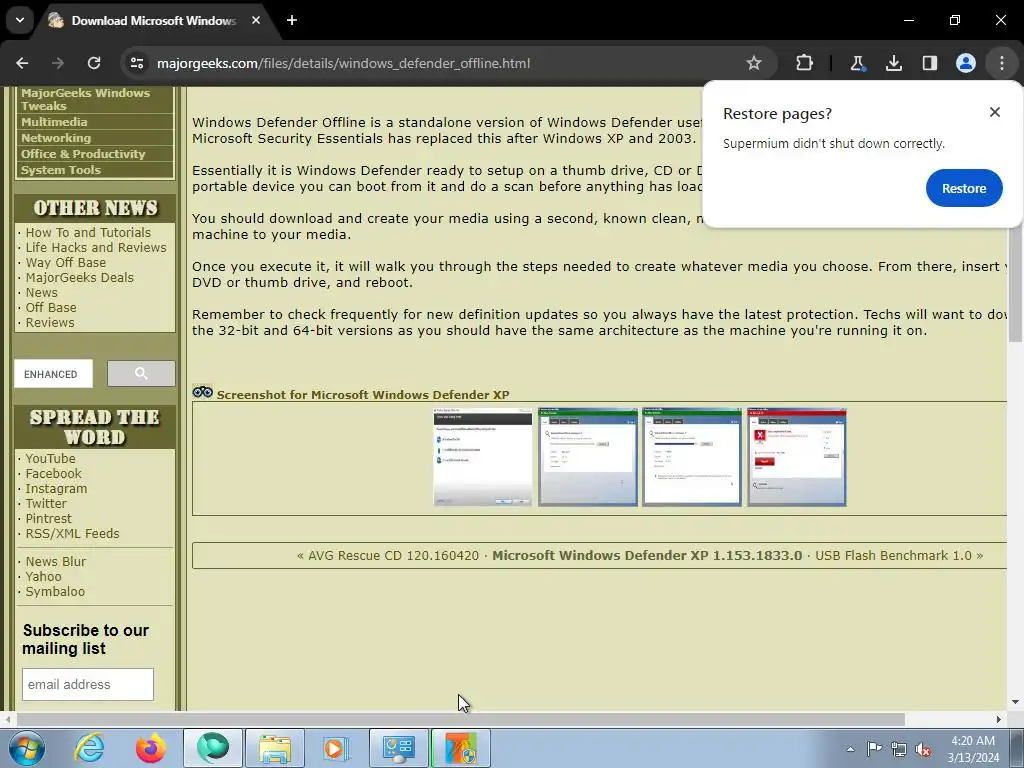This screenshot has height=768, width=1024.
Task: Open the News link under Other News
Action: [x=42, y=293]
